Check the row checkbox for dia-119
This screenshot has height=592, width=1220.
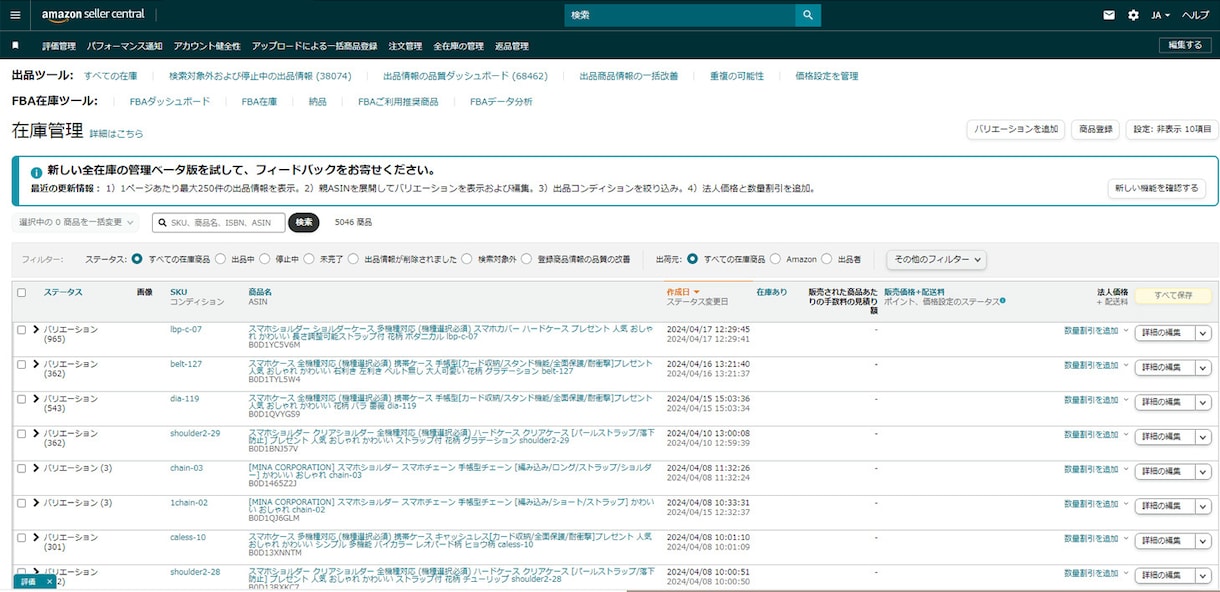coord(22,398)
